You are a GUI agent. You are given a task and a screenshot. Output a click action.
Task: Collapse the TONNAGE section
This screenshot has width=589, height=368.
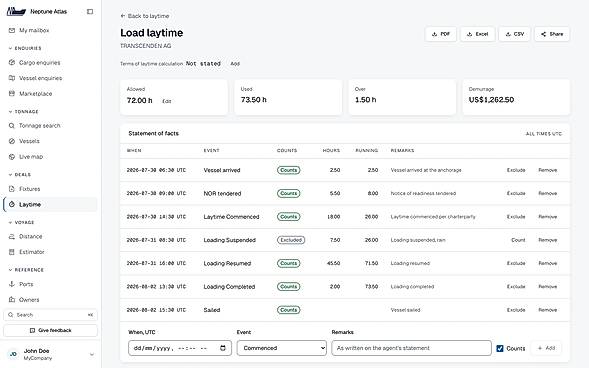23,112
